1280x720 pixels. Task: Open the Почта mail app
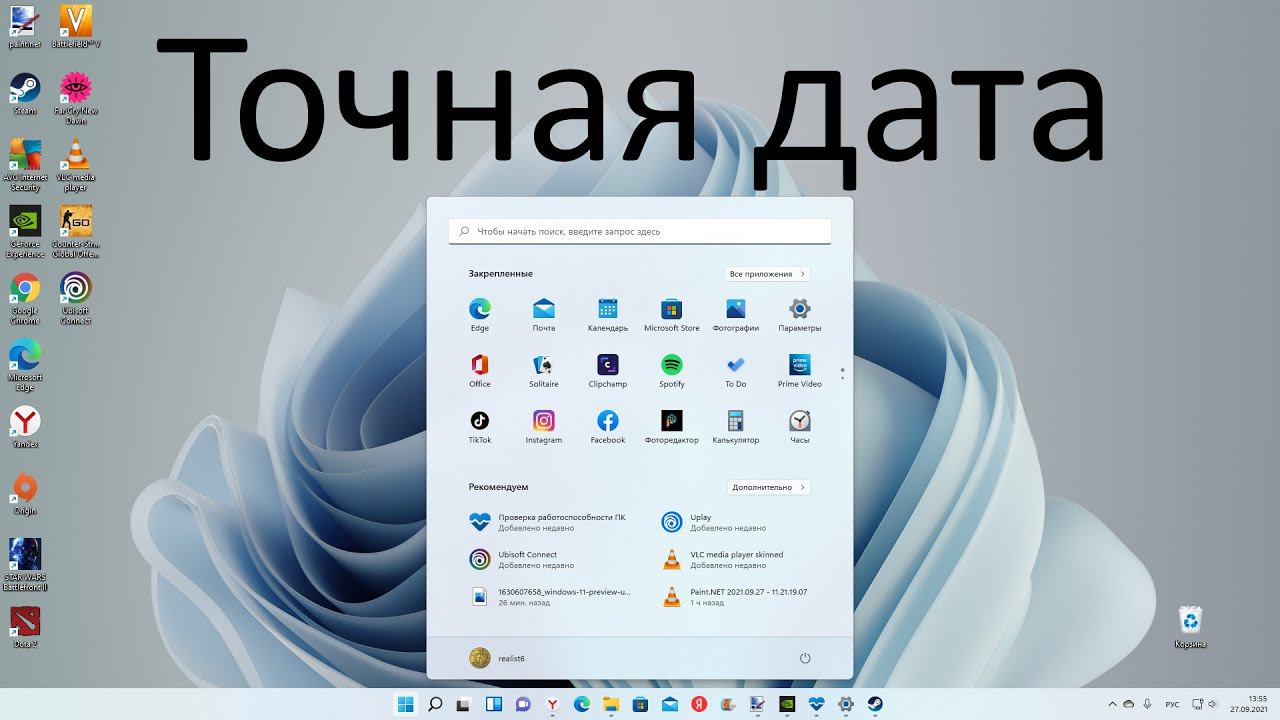pyautogui.click(x=544, y=314)
